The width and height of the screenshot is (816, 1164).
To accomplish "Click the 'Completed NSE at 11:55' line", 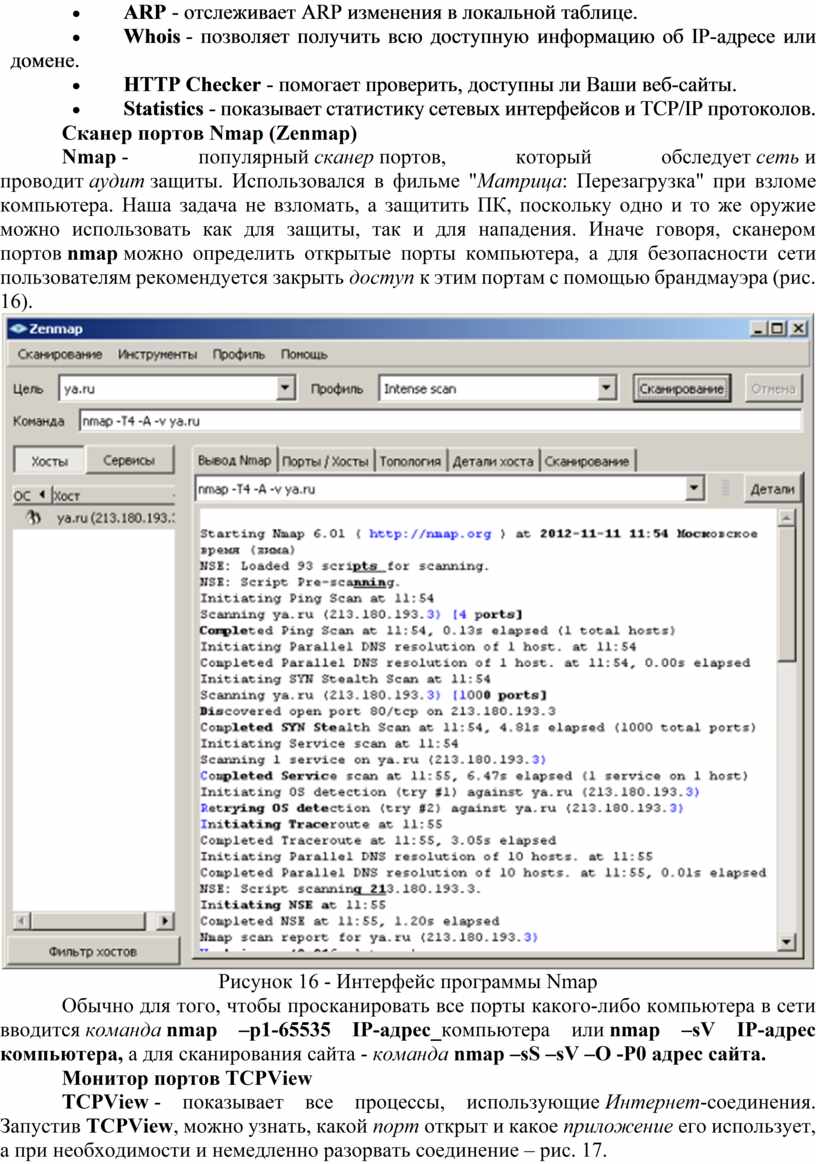I will click(350, 921).
